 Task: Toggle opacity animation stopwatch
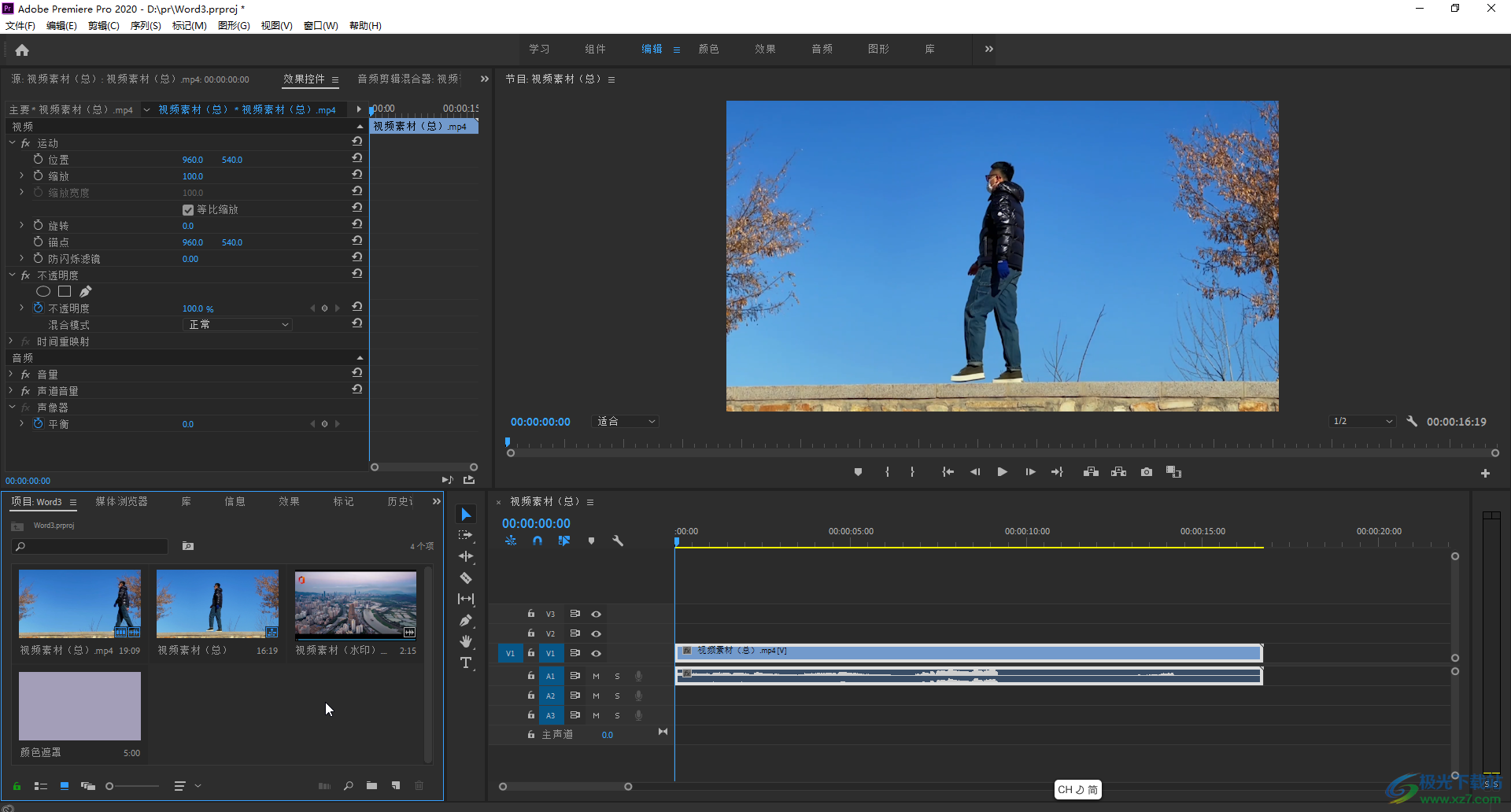[38, 308]
